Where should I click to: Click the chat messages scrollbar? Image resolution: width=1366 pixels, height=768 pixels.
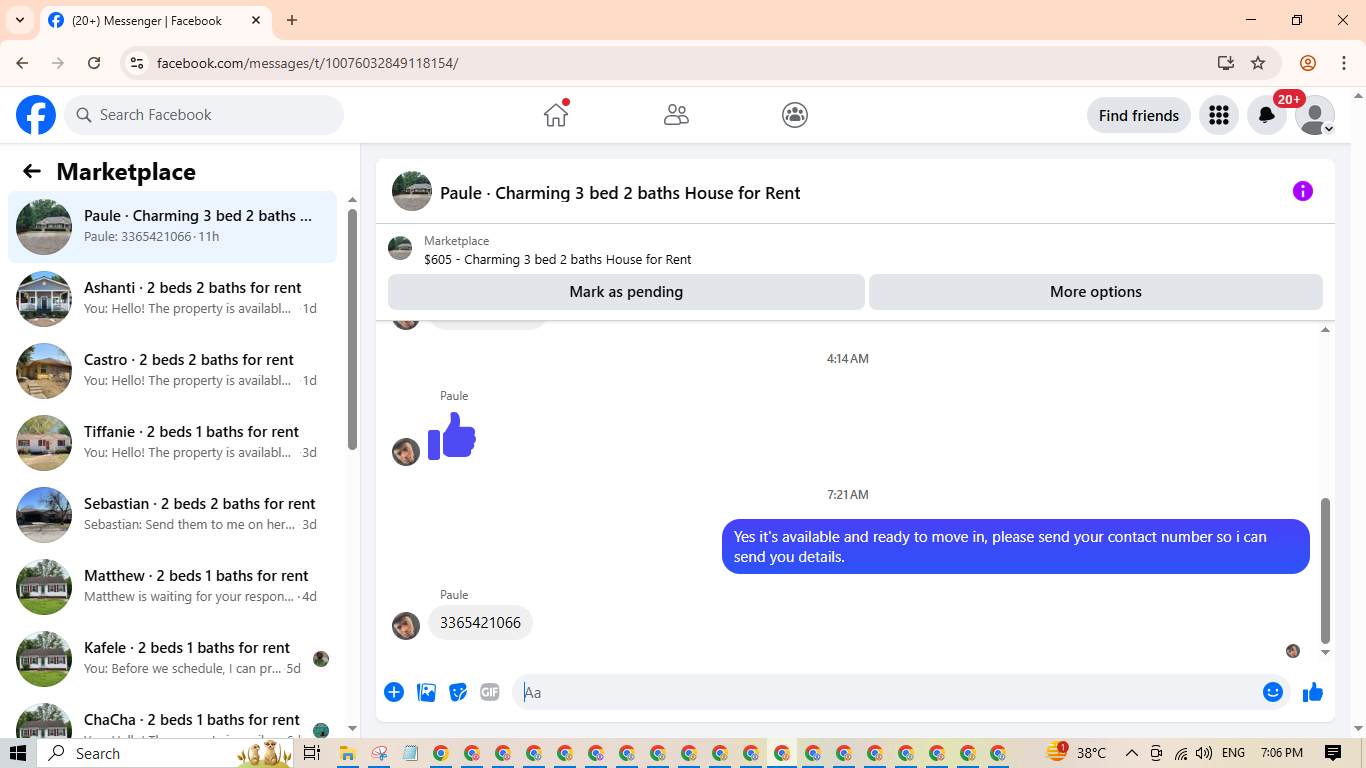[1326, 570]
